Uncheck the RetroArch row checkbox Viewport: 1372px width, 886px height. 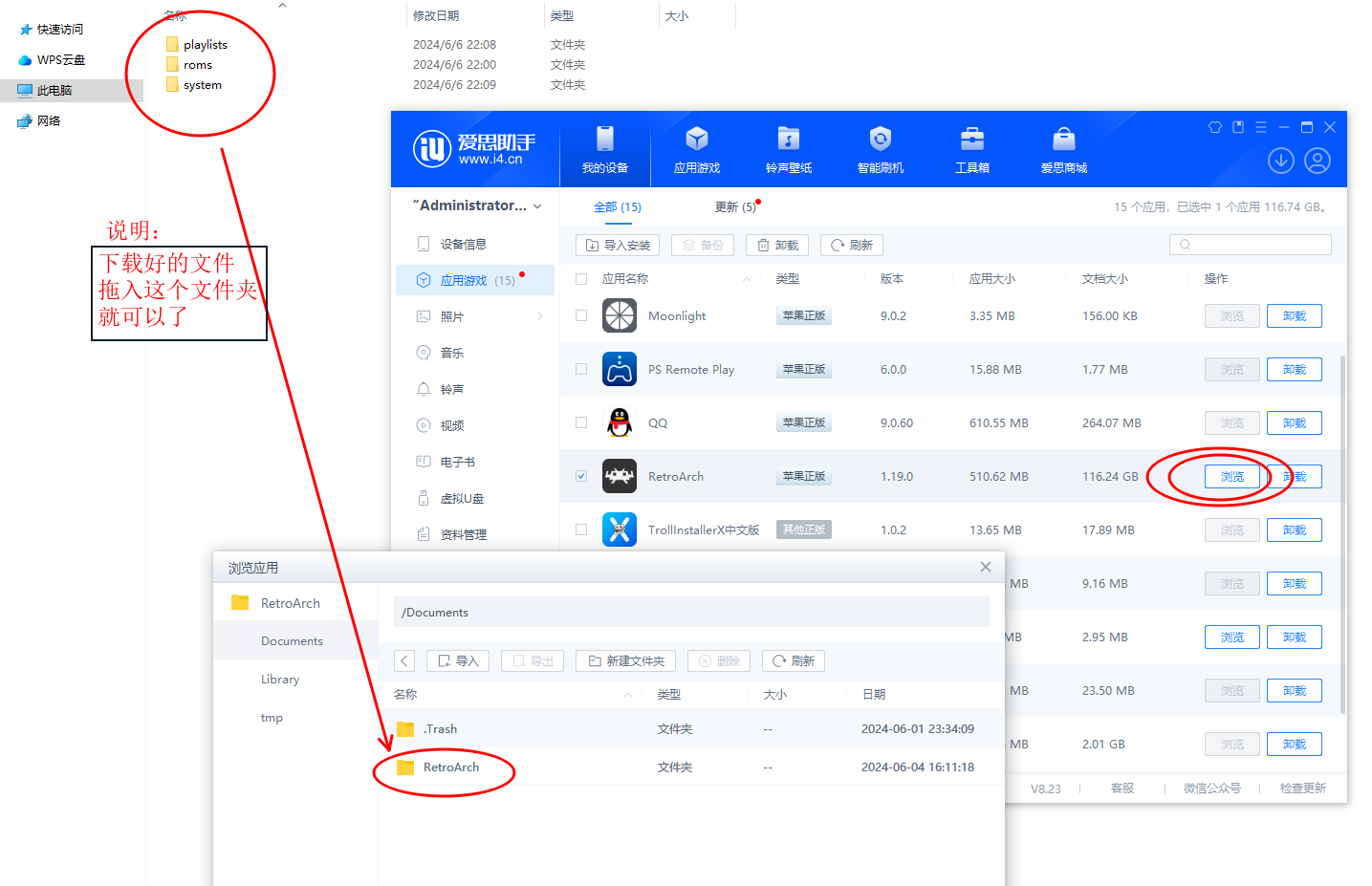(581, 476)
